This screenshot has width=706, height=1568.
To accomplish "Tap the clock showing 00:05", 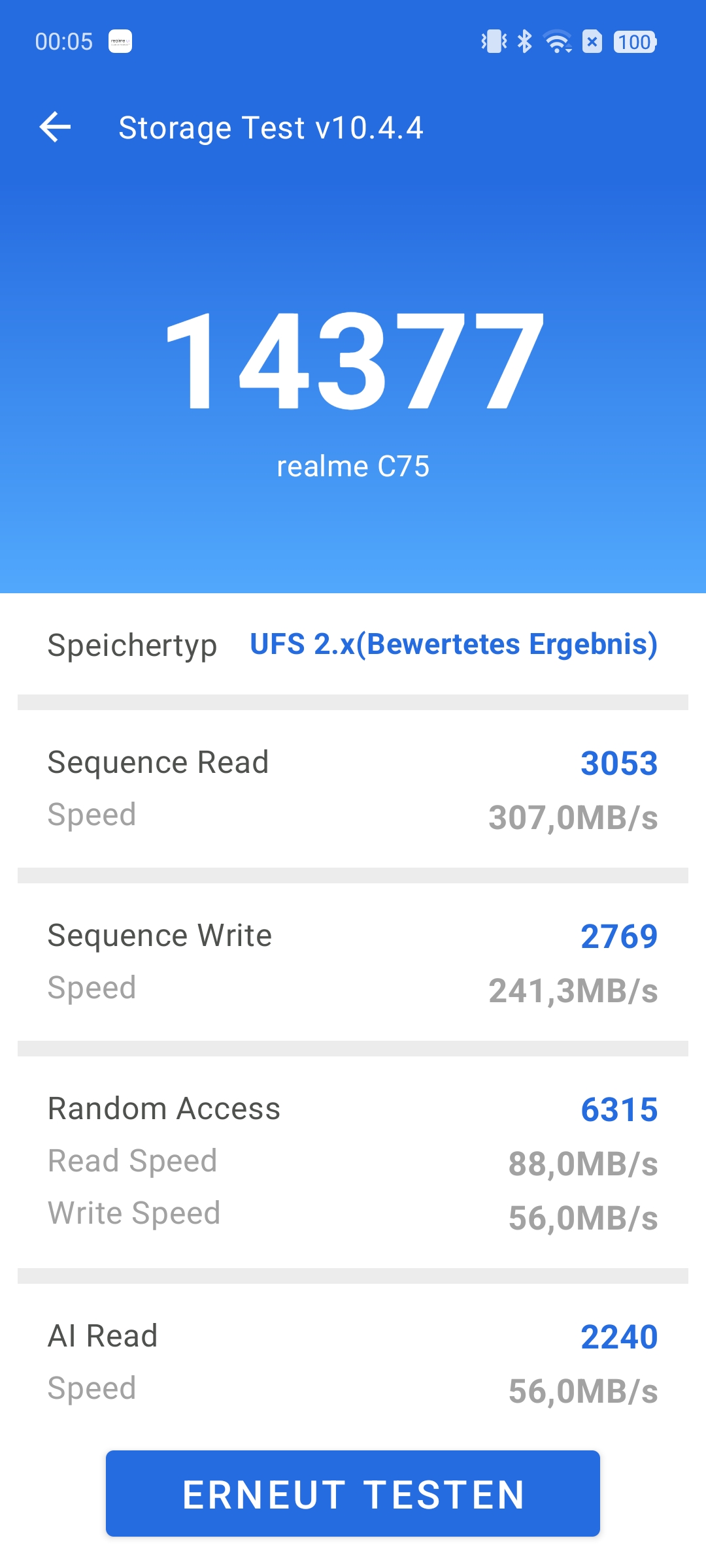I will (x=64, y=42).
